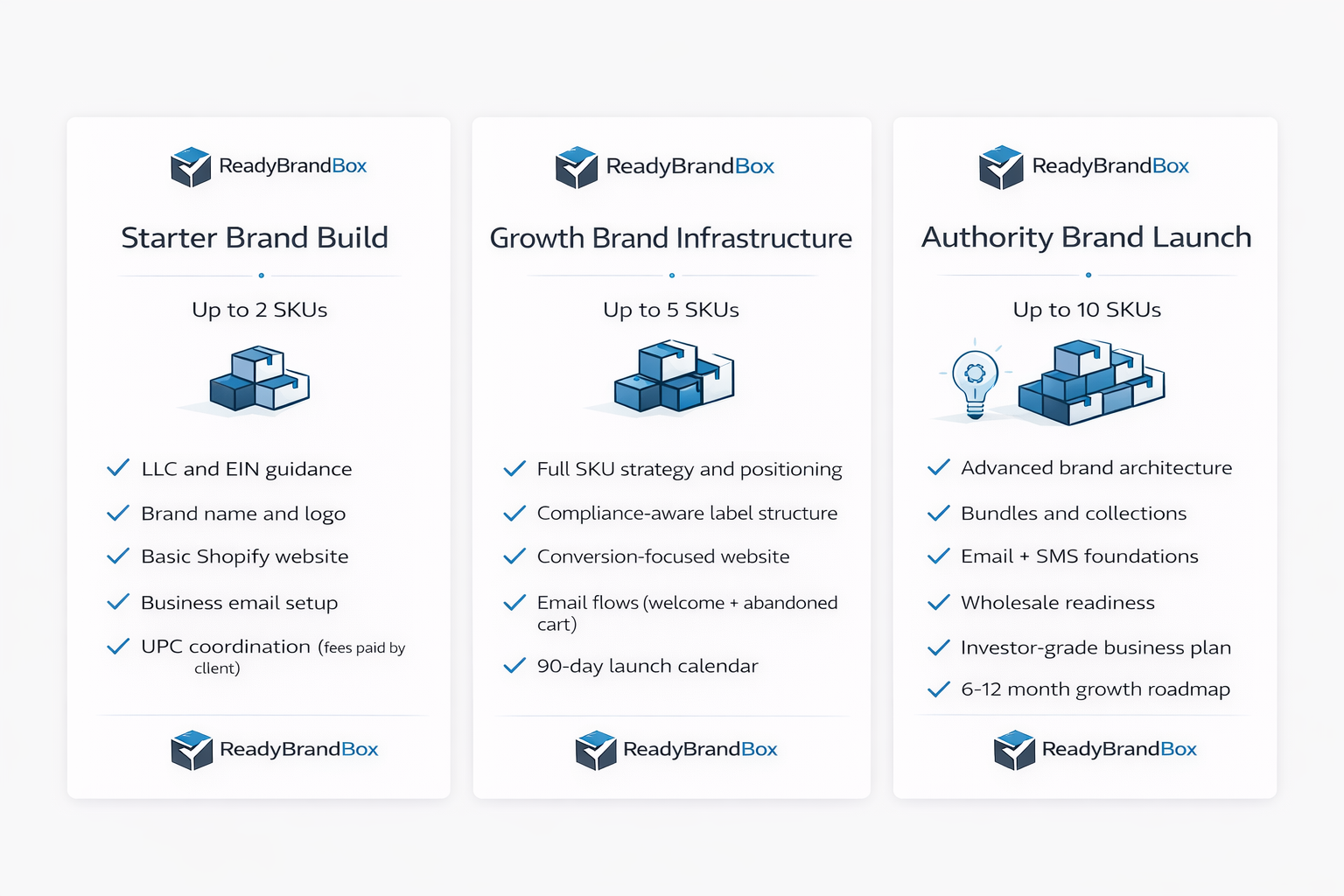Select the Growth Brand Infrastructure heading
The width and height of the screenshot is (1344, 896).
(x=671, y=238)
